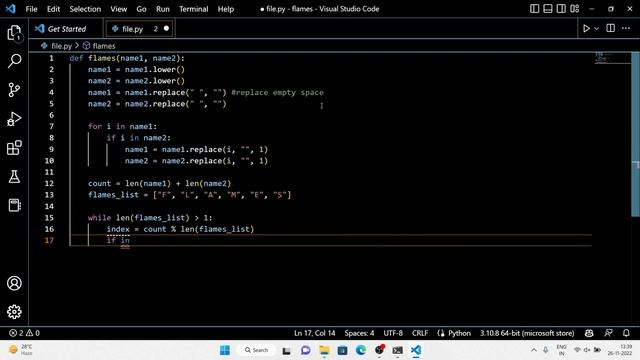
Task: Open the File menu
Action: tap(31, 9)
